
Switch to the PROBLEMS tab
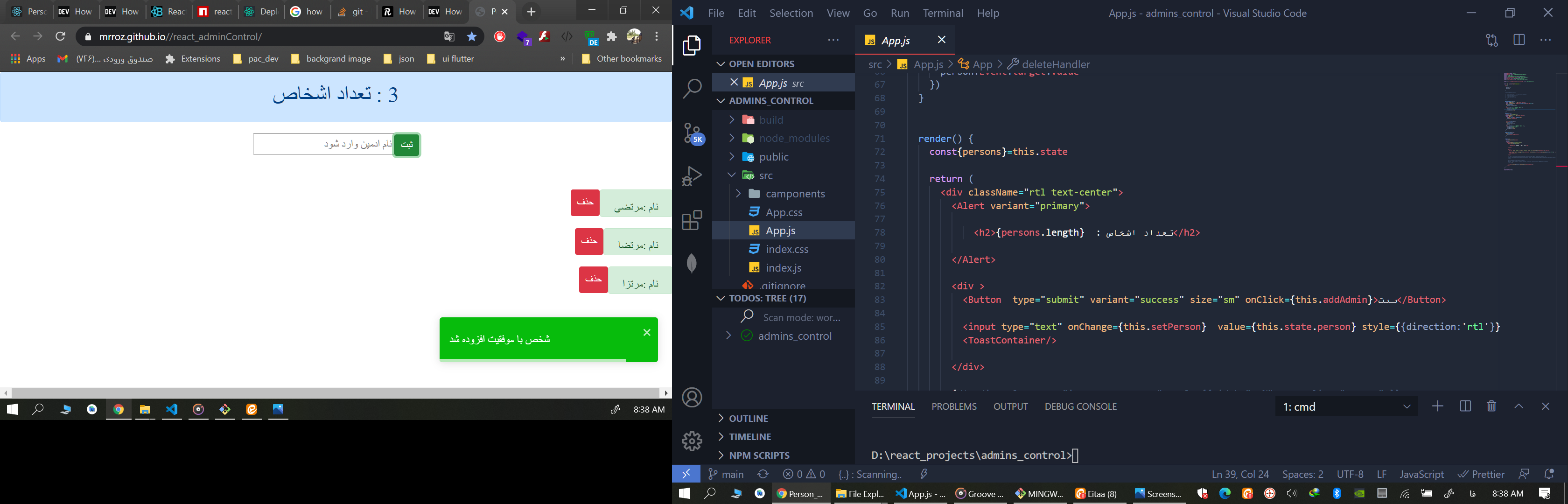pyautogui.click(x=954, y=406)
